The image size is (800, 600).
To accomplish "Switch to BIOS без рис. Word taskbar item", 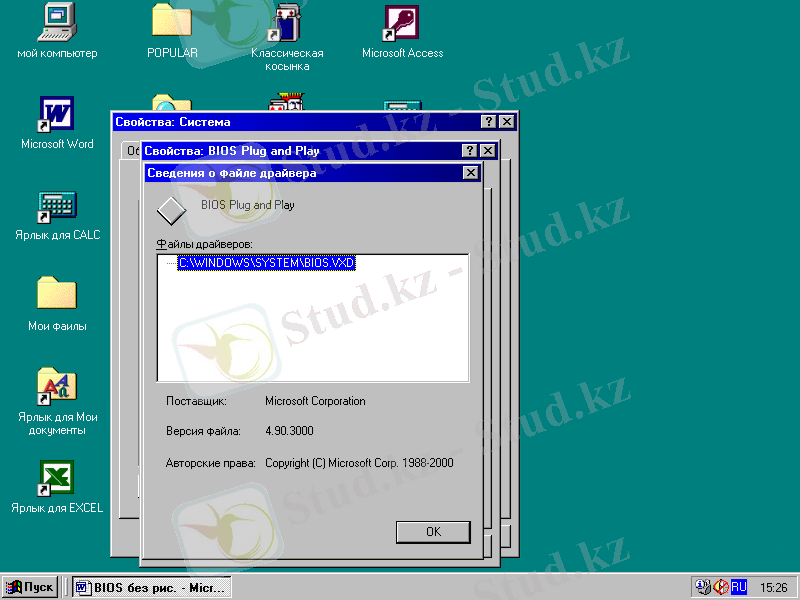I will click(152, 588).
